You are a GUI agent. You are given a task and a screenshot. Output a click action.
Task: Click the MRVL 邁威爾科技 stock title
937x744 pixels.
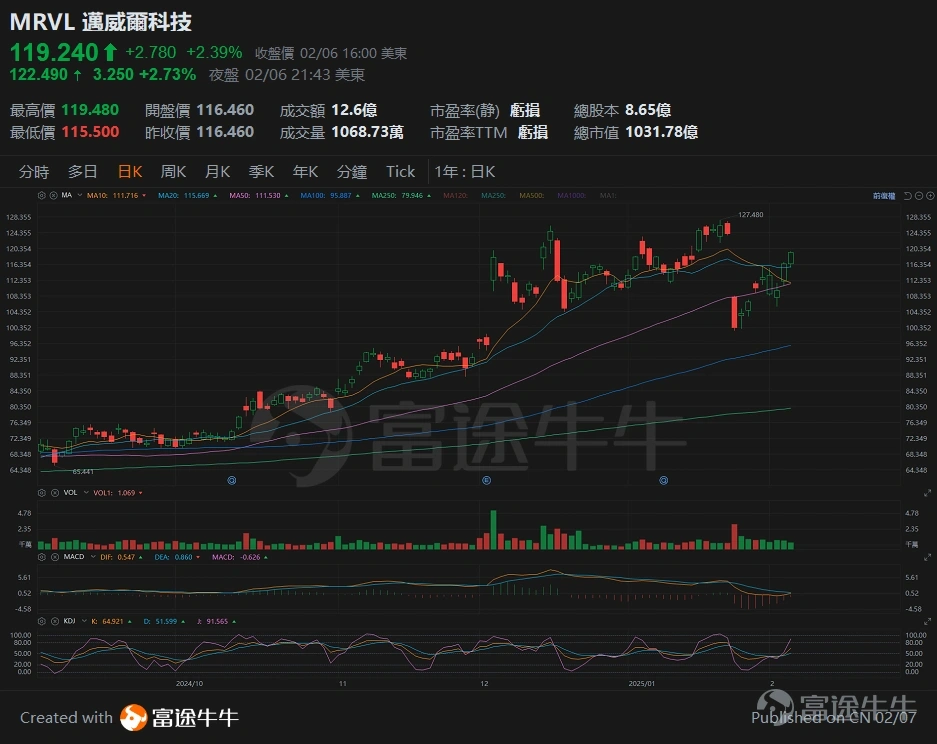(100, 22)
